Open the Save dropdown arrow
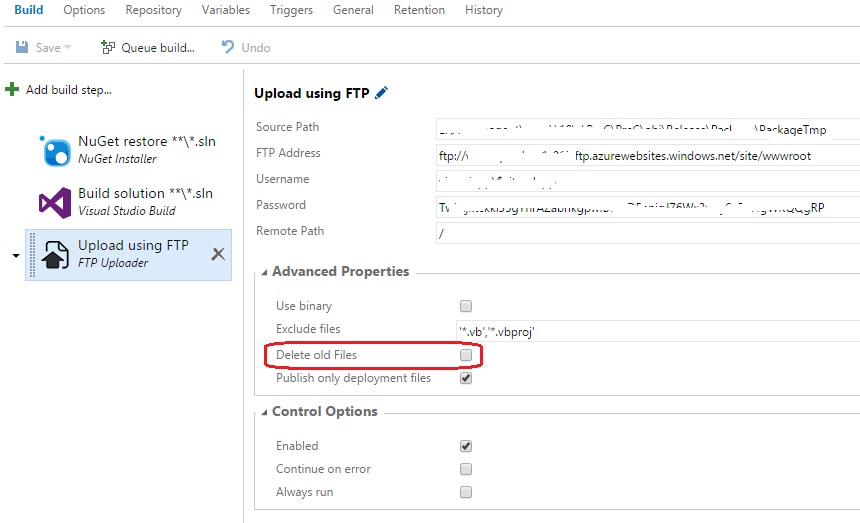This screenshot has height=523, width=860. click(x=68, y=48)
